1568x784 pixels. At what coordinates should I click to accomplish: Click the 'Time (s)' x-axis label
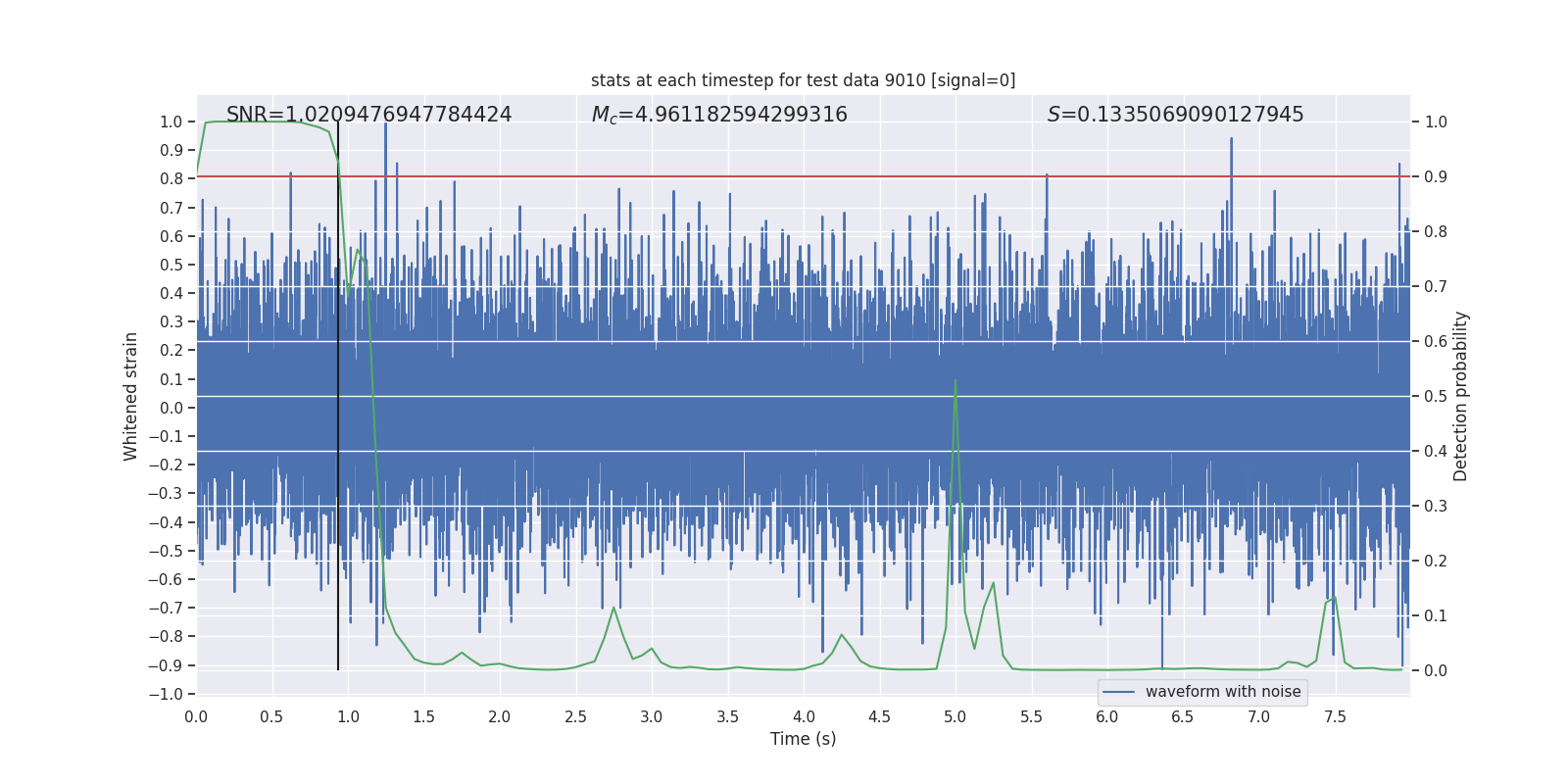pyautogui.click(x=803, y=739)
